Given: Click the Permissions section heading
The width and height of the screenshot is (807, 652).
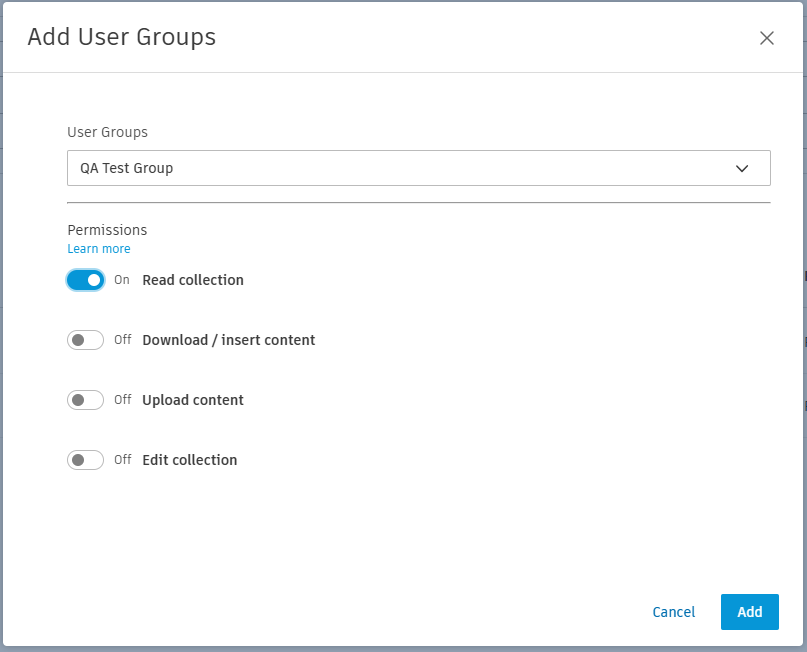Looking at the screenshot, I should coord(107,230).
